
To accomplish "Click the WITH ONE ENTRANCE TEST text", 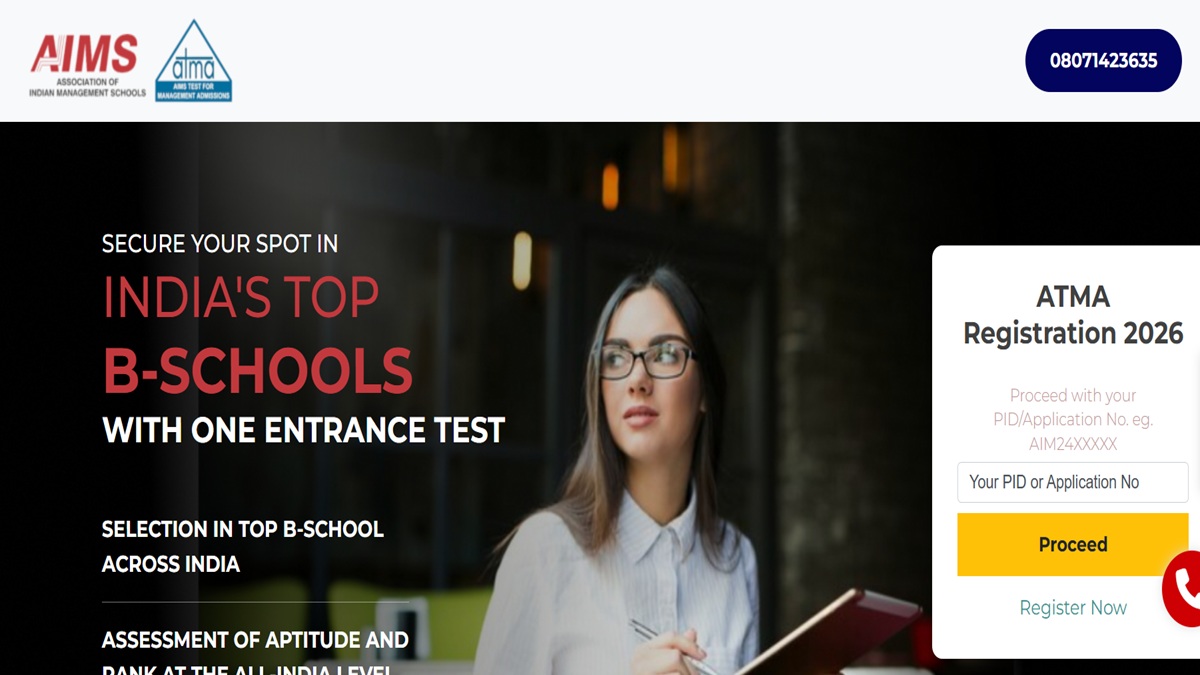I will coord(303,431).
